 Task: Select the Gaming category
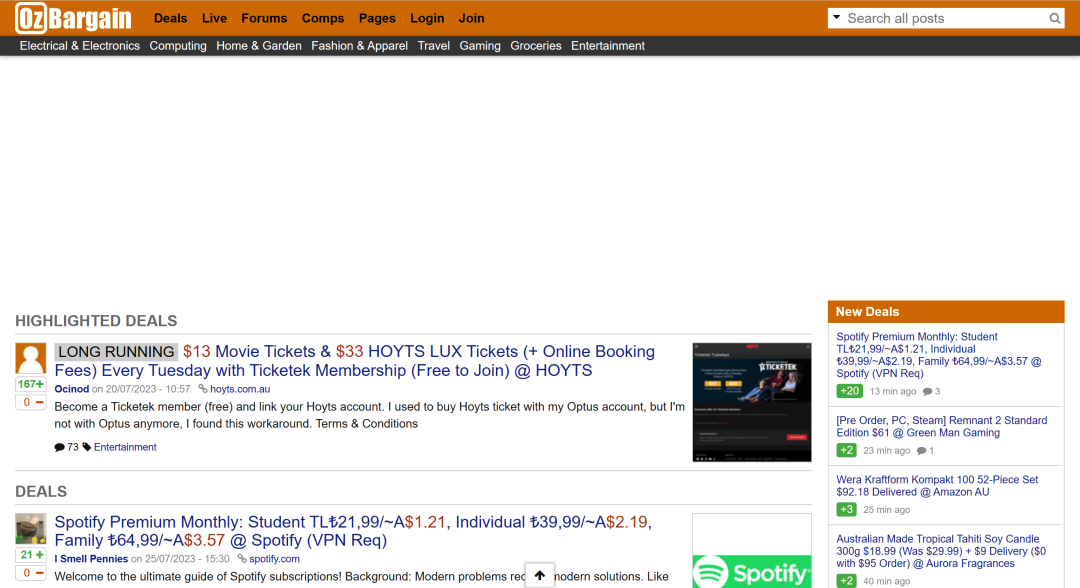pos(479,45)
